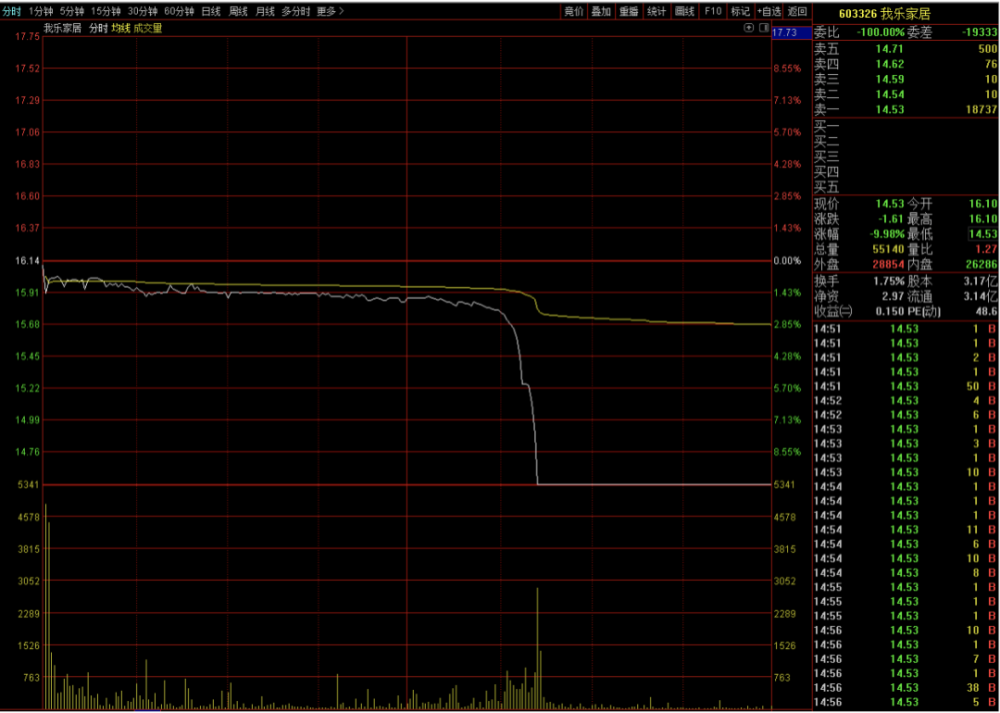Toggle the 分时 line legend label
This screenshot has height=713, width=1000.
[x=98, y=28]
